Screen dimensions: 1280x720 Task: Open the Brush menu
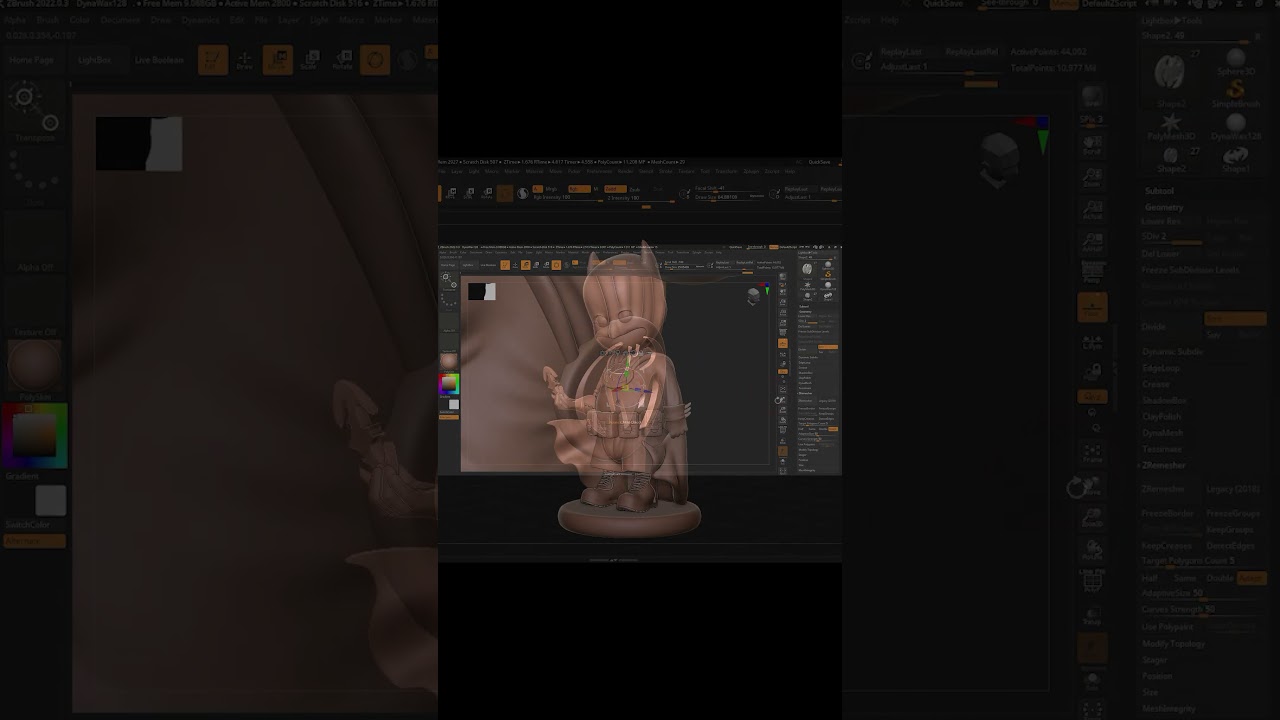[x=47, y=19]
